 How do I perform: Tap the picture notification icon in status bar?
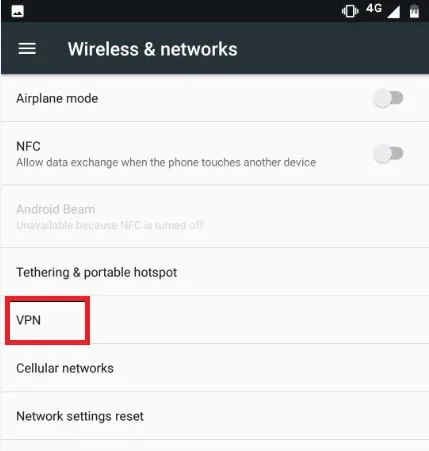click(x=18, y=11)
